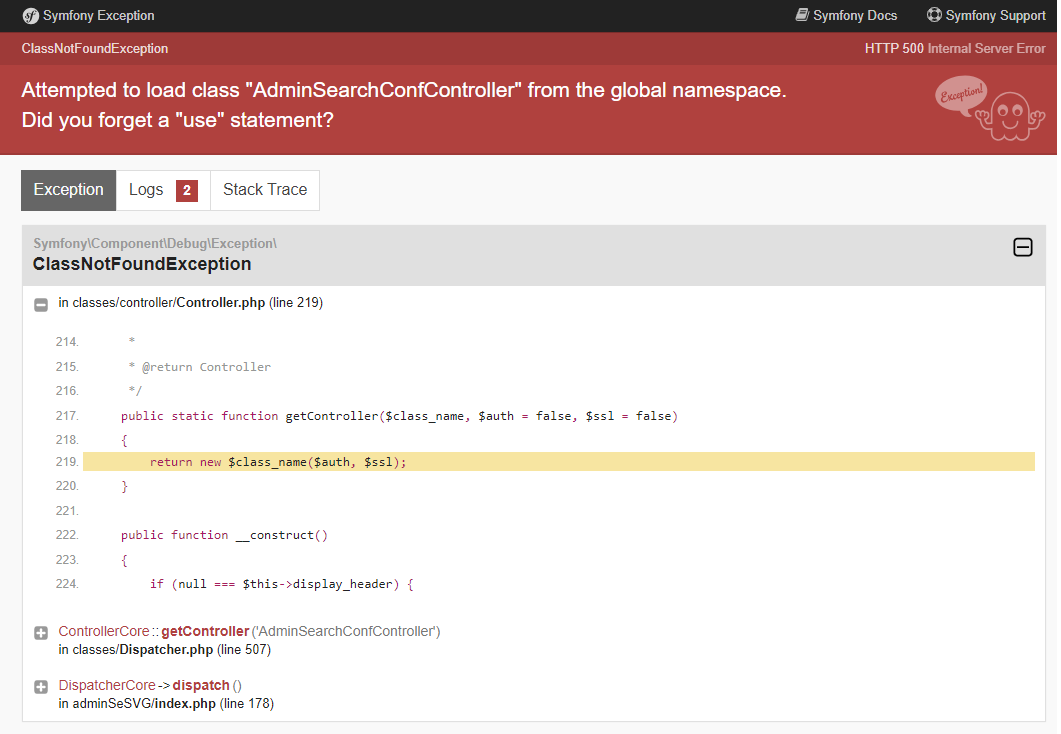1061x734 pixels.
Task: Click the bold ClassNotFoundException class heading
Action: (142, 264)
